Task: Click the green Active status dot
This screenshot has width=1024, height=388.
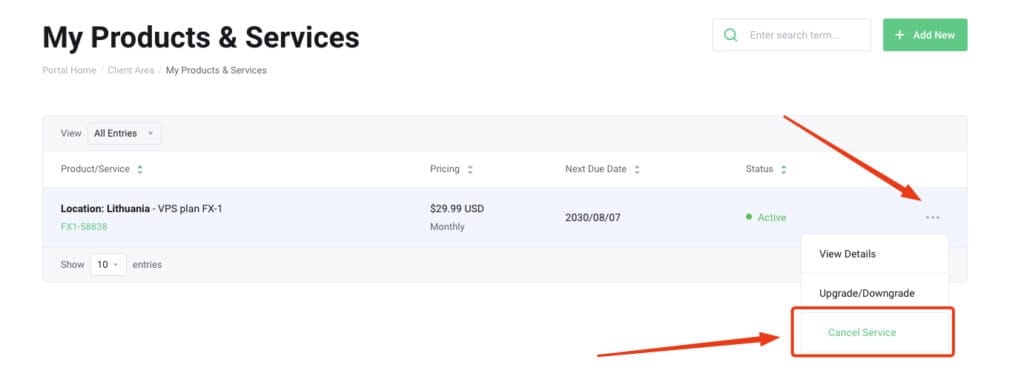Action: coord(748,216)
